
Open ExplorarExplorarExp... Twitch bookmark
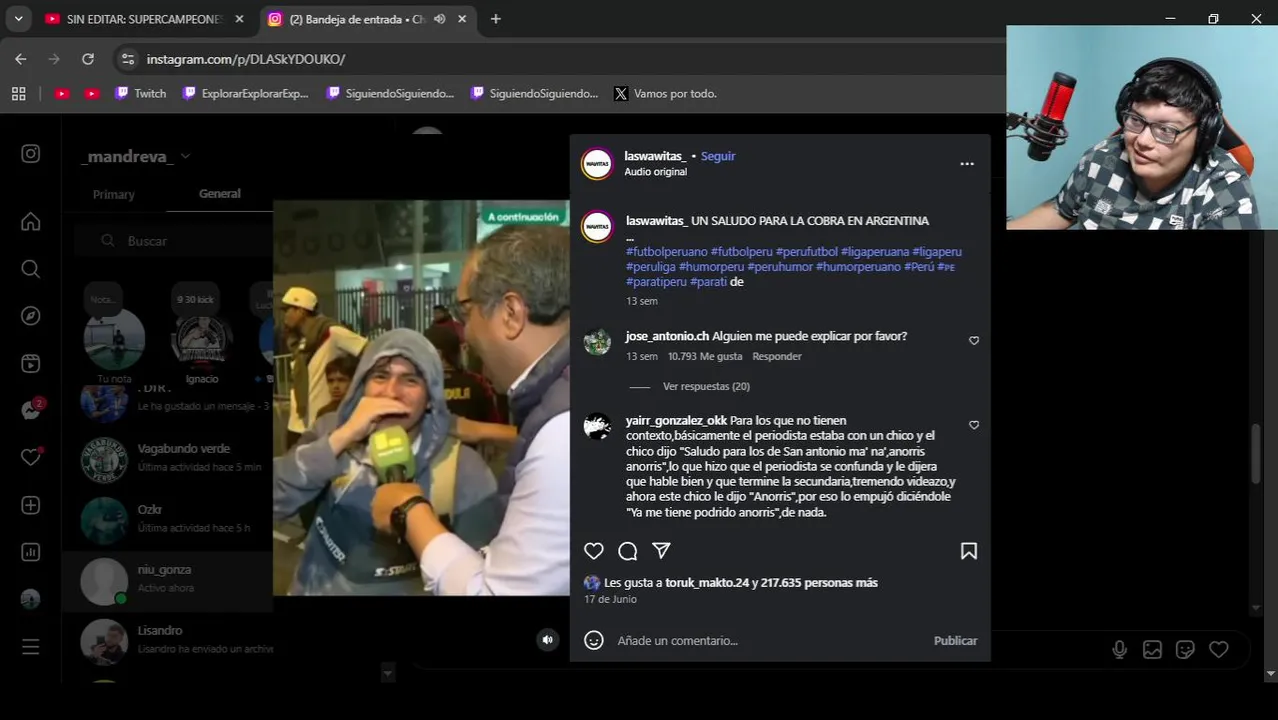point(245,93)
